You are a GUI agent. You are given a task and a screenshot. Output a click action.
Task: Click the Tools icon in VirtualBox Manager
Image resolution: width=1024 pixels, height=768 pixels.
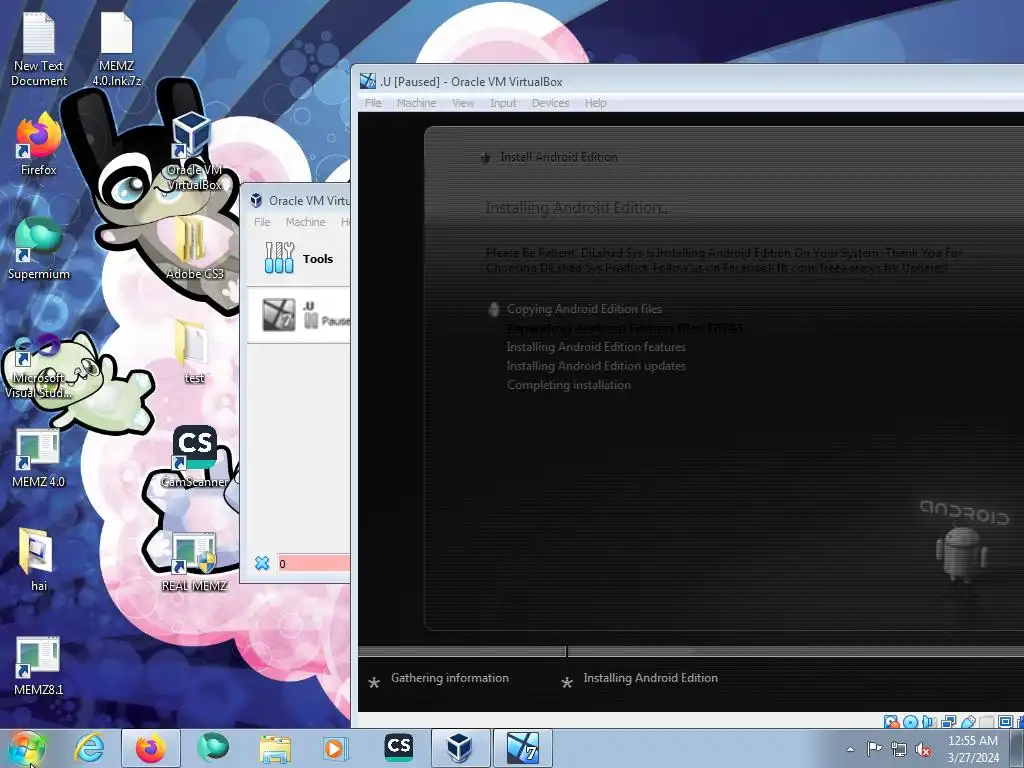pos(279,258)
